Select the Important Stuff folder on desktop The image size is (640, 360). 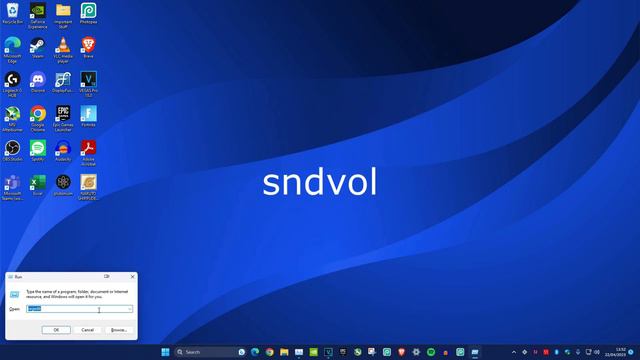(x=63, y=16)
